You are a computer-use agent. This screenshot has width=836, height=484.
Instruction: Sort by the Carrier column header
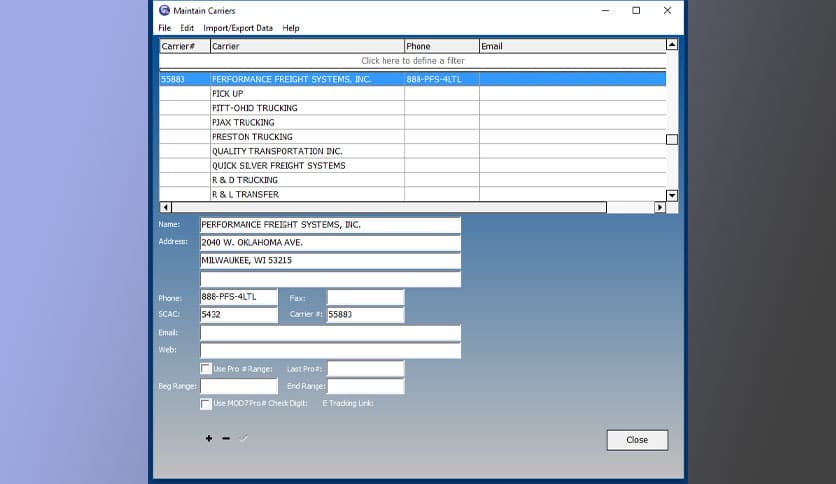(306, 46)
